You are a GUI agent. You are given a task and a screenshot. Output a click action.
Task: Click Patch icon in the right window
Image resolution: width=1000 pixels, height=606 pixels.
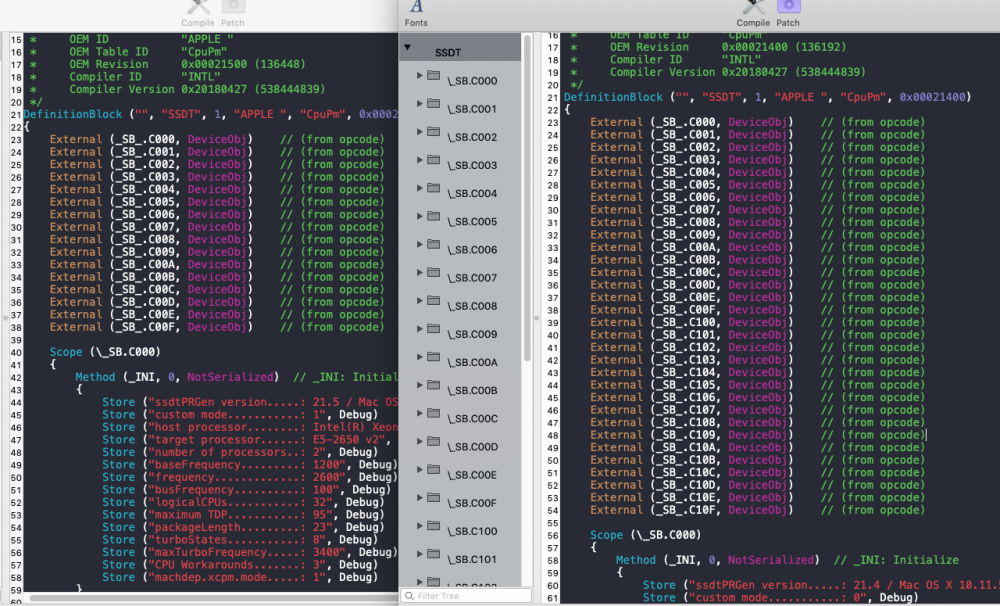click(788, 6)
